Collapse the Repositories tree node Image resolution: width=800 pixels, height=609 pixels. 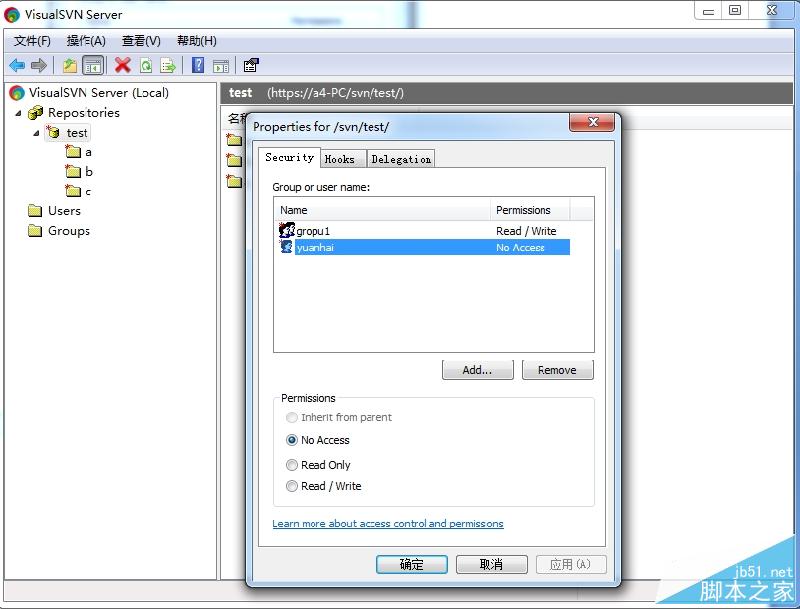[x=18, y=113]
